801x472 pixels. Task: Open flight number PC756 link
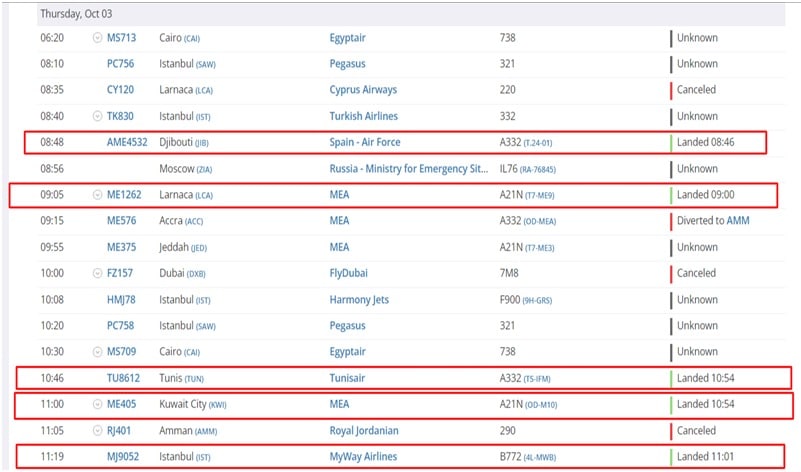tap(121, 64)
